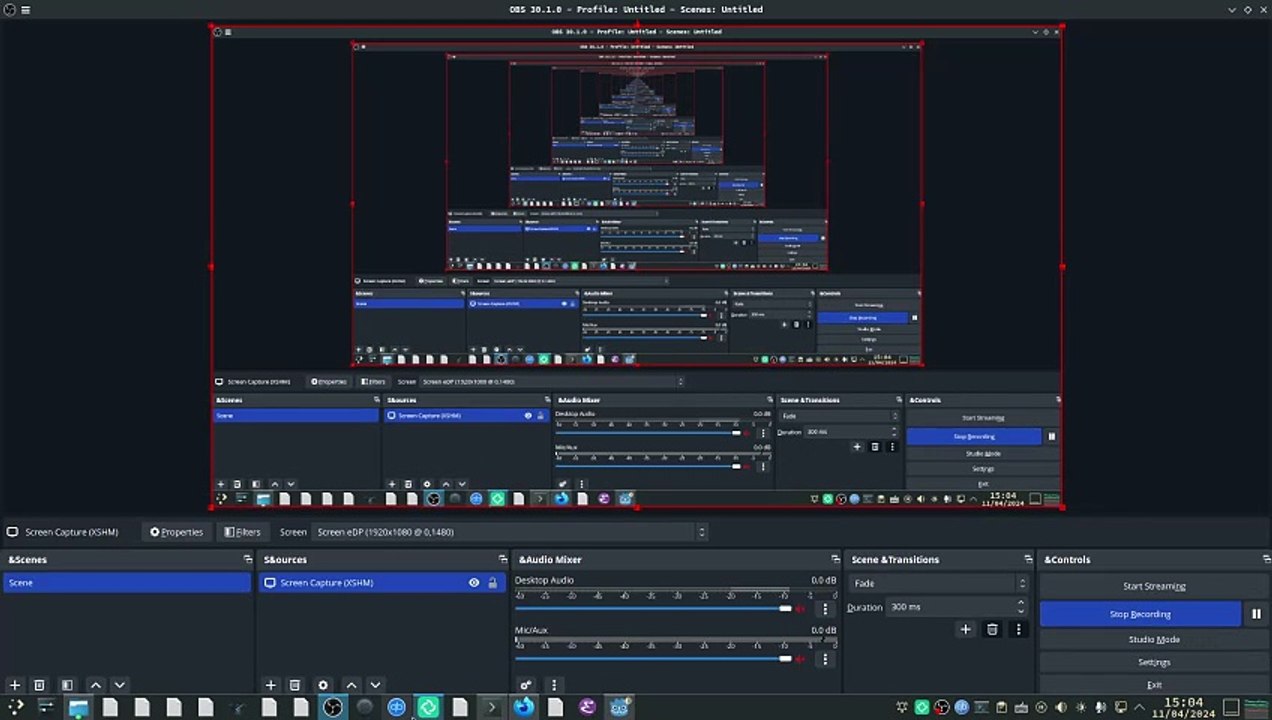Viewport: 1272px width, 720px height.
Task: Adjust Mic/Aux volume slider
Action: coord(655,659)
